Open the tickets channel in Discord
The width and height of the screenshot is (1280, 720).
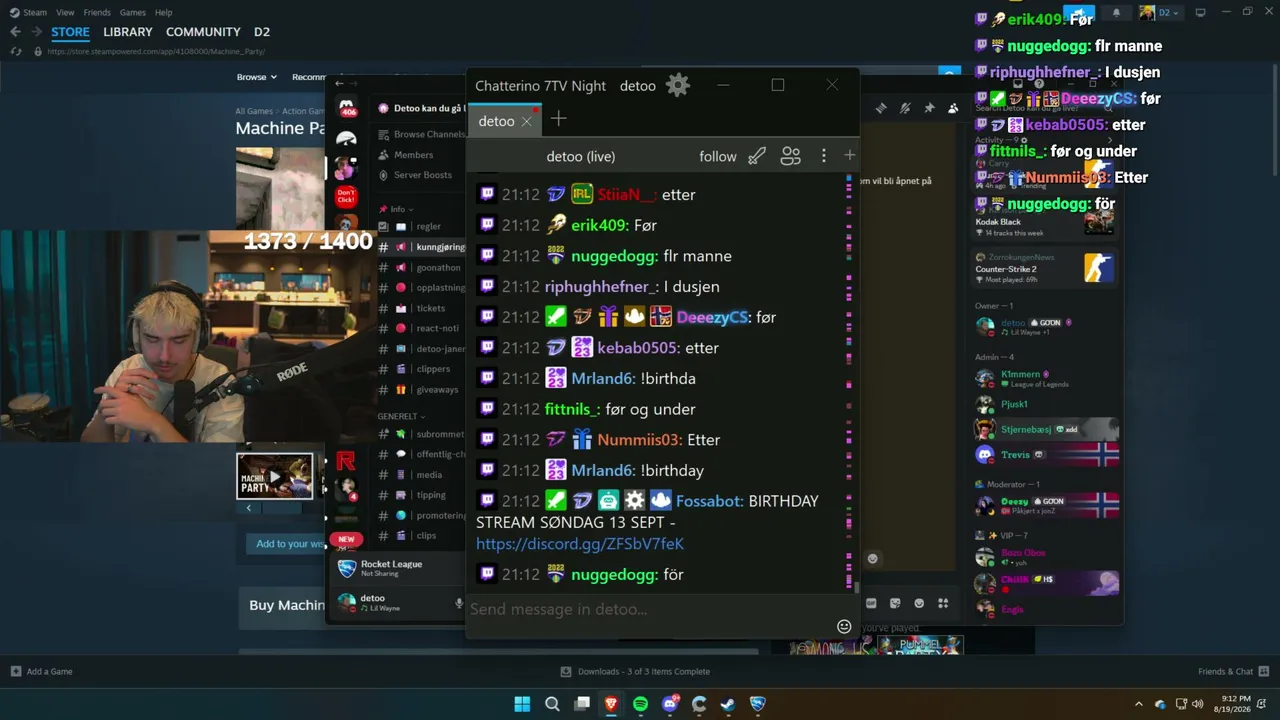(421, 308)
